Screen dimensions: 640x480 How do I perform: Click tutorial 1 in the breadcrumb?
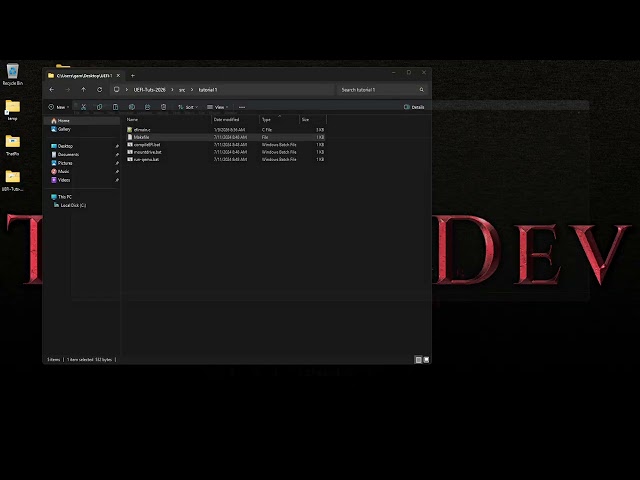[208, 90]
